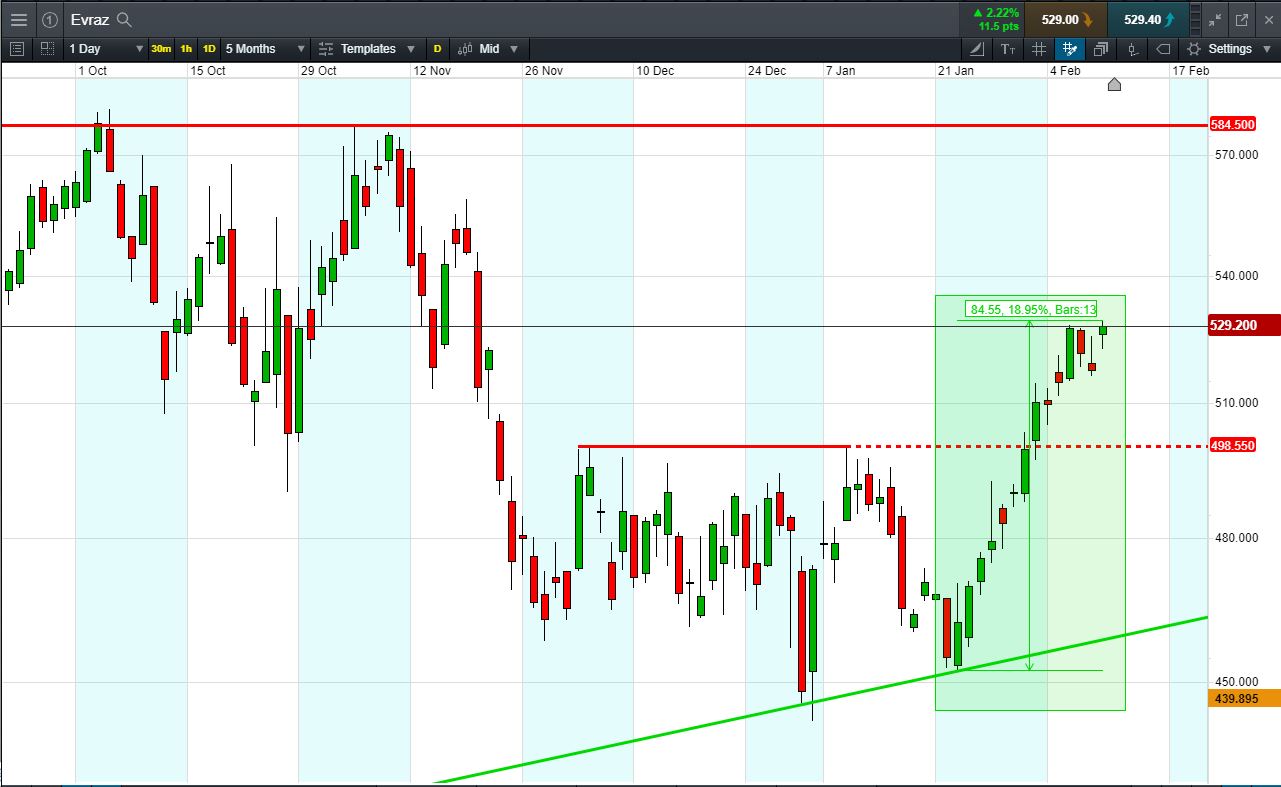
Task: Open the hamburger main menu
Action: click(x=19, y=19)
